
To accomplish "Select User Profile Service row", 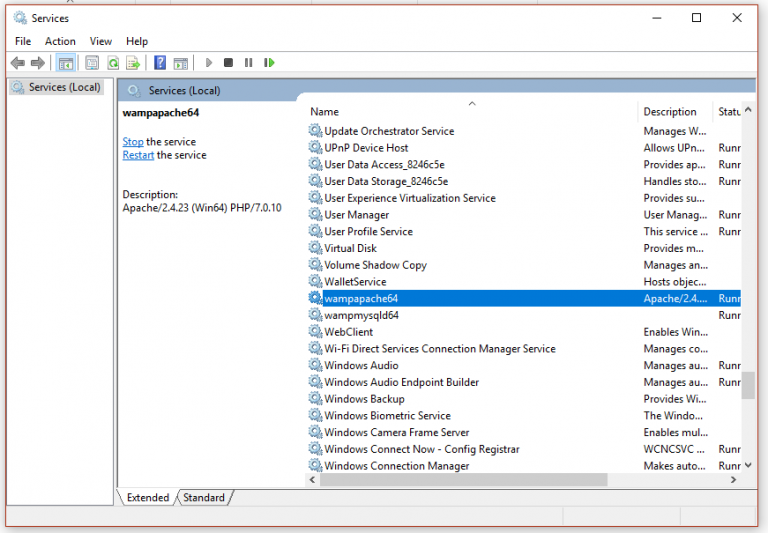I will pyautogui.click(x=524, y=231).
